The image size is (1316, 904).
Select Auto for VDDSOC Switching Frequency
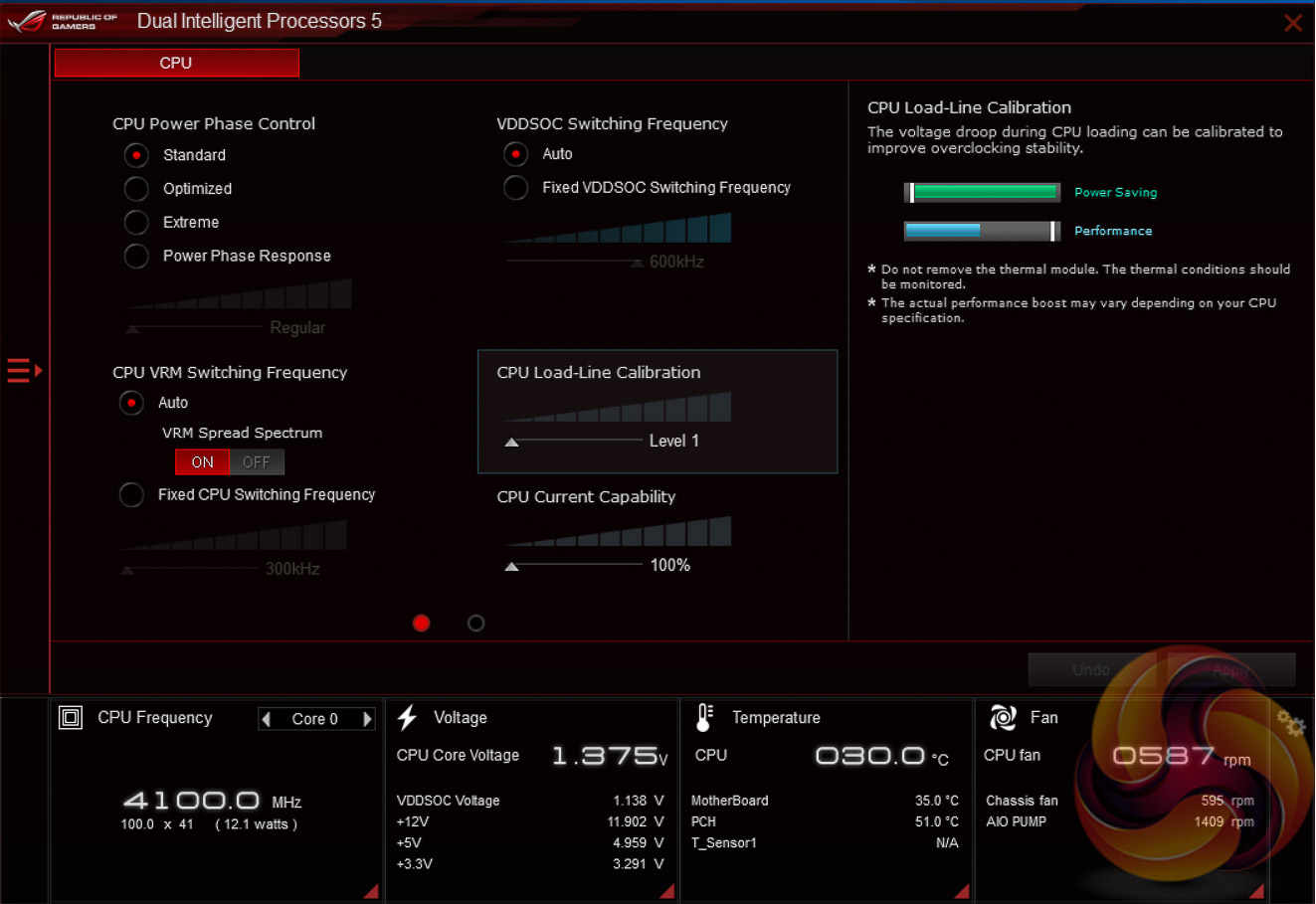(515, 154)
